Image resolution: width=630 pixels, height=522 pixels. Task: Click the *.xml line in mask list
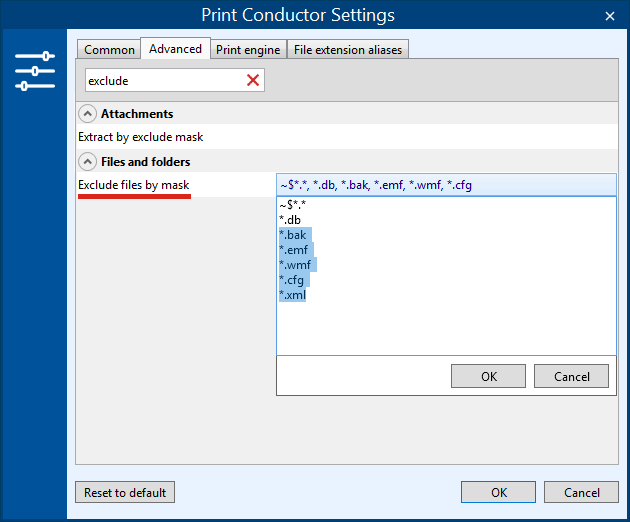(292, 295)
